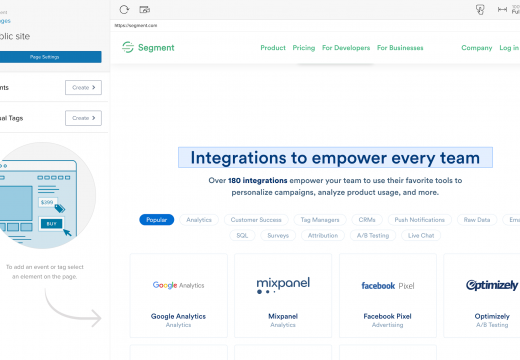Click the '180 integrations' bold text
The image size is (520, 360).
(x=258, y=180)
